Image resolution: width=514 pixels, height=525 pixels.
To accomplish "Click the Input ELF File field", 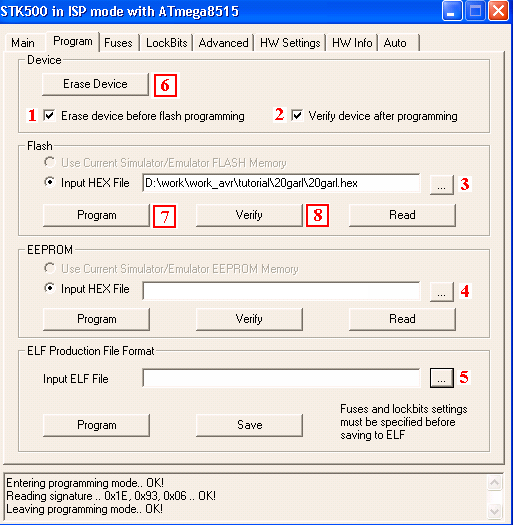I will click(281, 378).
